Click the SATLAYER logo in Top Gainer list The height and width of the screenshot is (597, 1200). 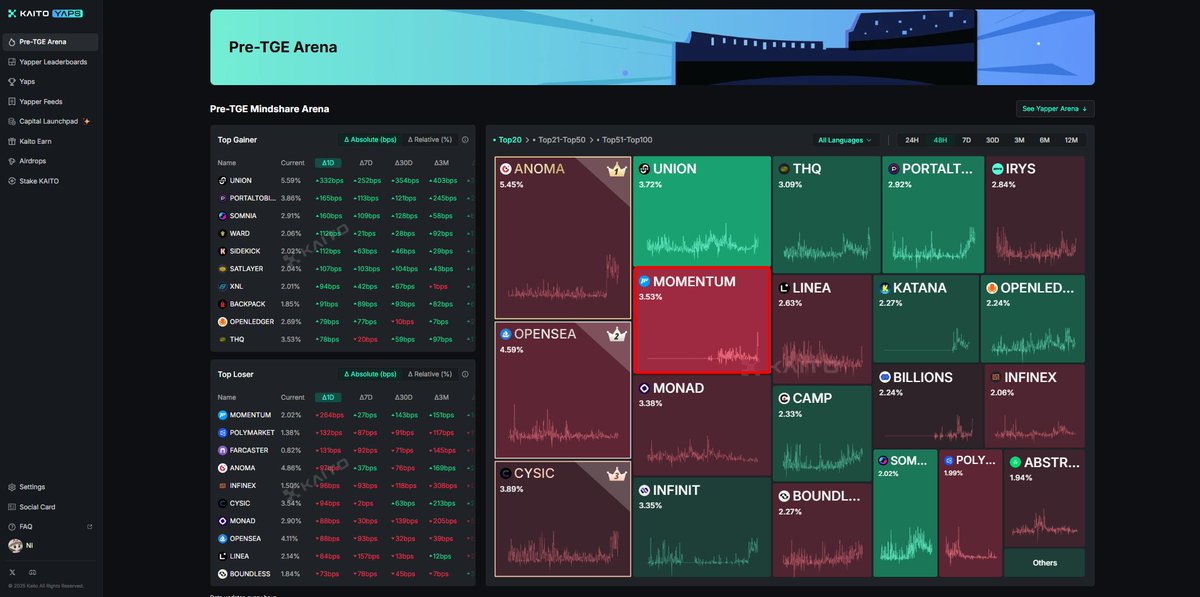click(x=222, y=269)
